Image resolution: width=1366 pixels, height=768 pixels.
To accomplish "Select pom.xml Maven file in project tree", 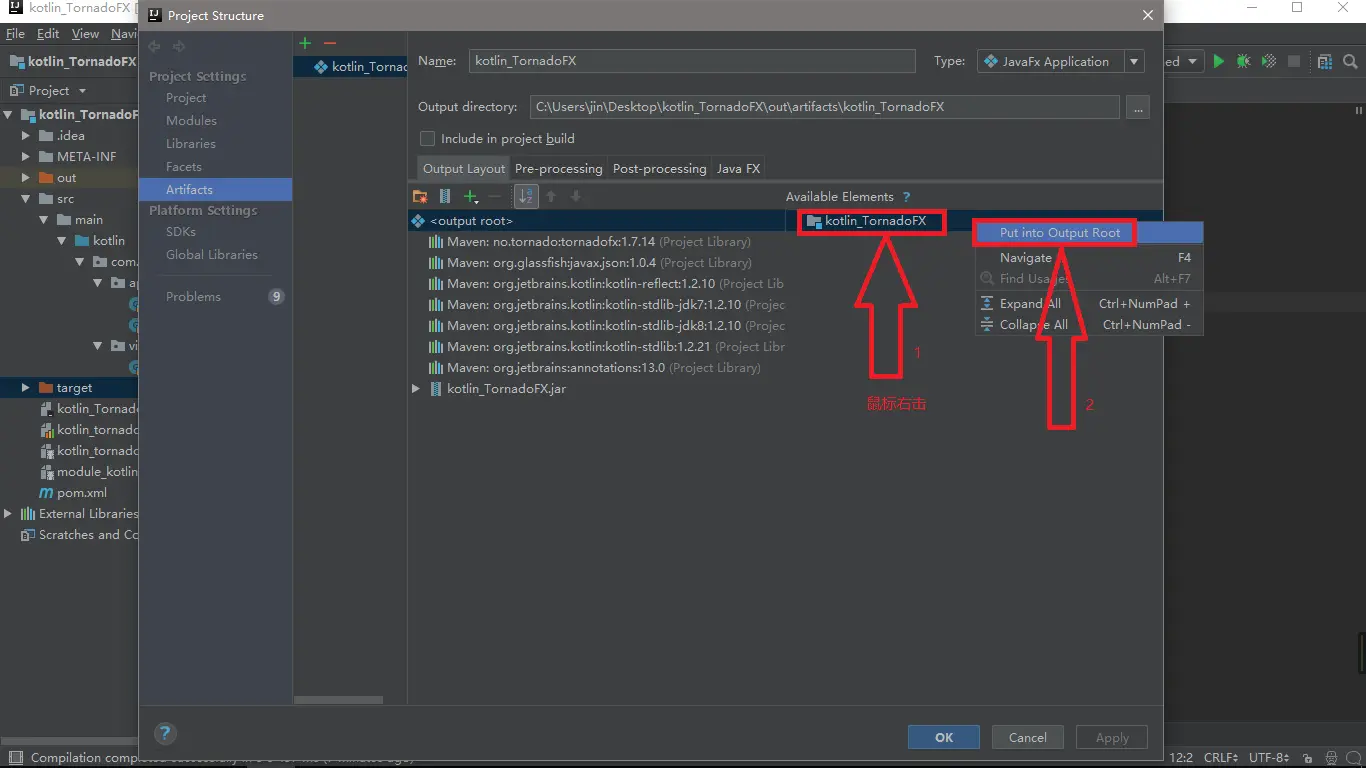I will click(73, 493).
